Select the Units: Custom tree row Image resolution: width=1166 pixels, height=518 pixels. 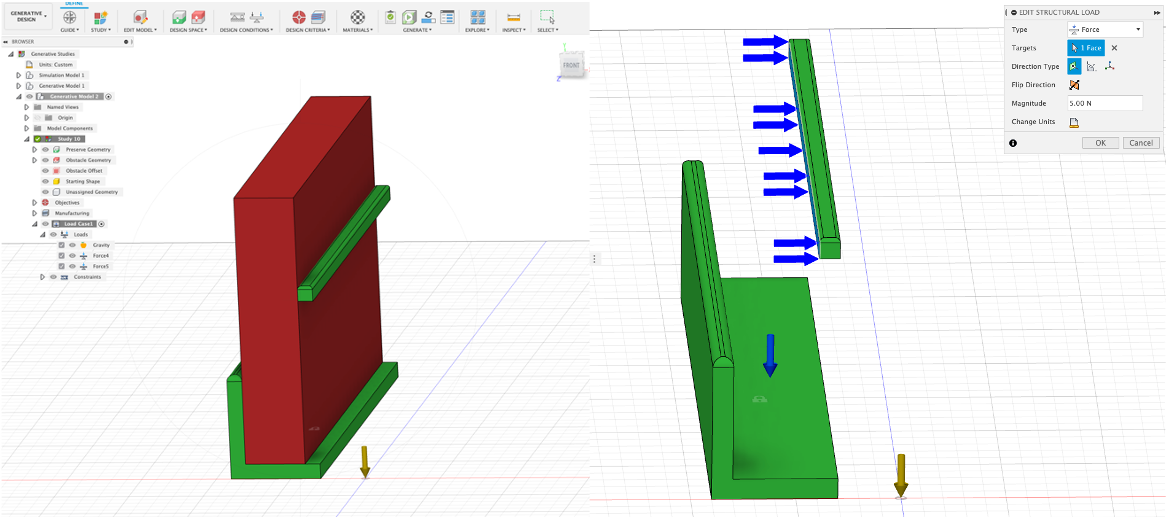pos(51,65)
